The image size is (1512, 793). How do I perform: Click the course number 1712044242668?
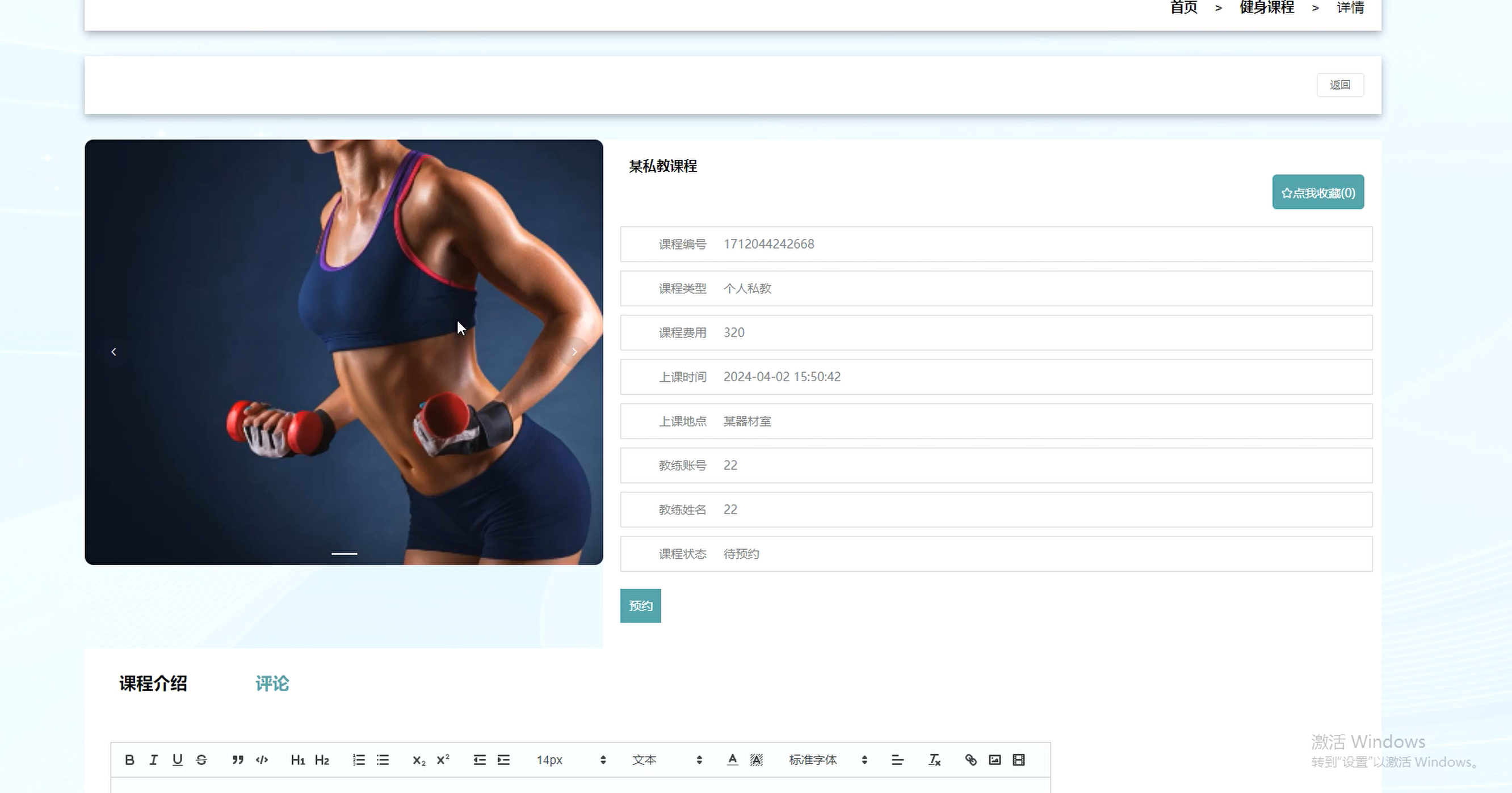coord(769,244)
